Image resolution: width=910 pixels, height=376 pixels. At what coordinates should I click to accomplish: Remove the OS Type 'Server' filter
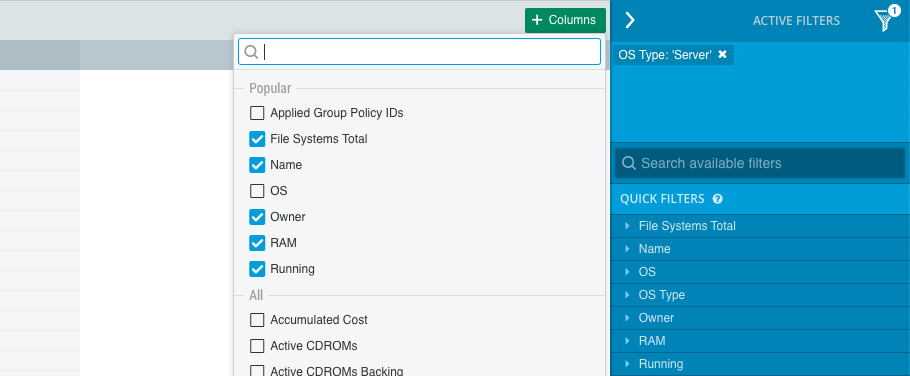pyautogui.click(x=723, y=54)
